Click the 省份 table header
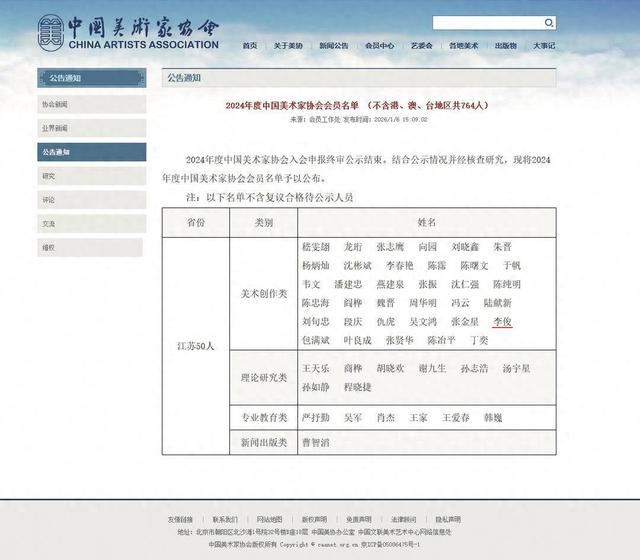Viewport: 640px width, 560px height. (196, 222)
